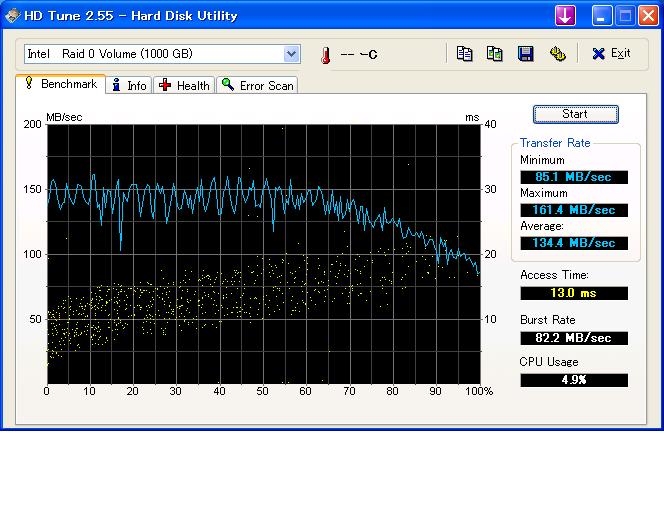This screenshot has height=512, width=664.
Task: Click the ms axis label on graph
Action: coord(472,117)
